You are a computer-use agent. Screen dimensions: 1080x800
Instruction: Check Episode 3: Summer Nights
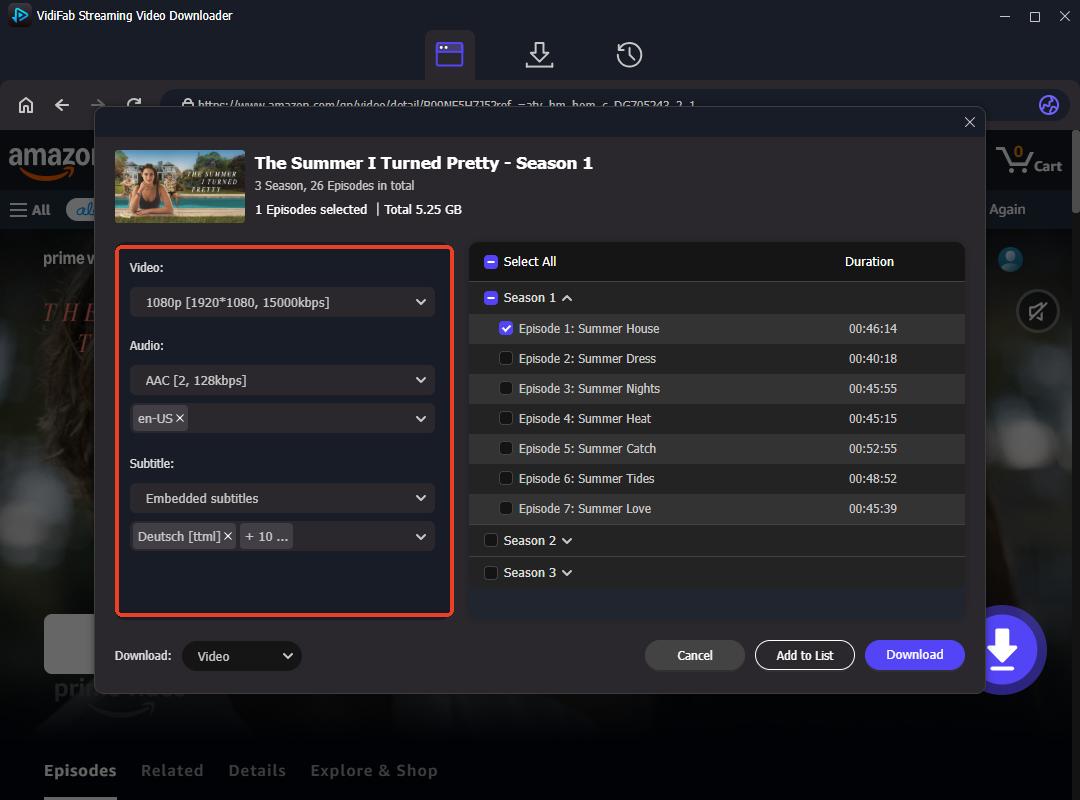coord(506,389)
